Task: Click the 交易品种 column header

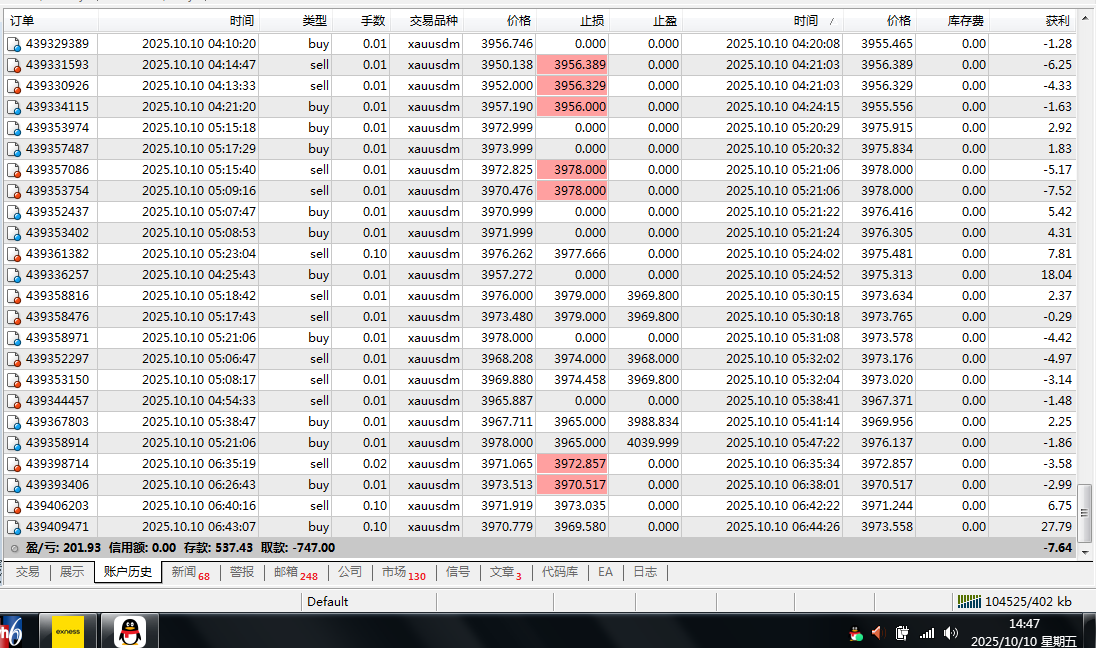Action: [434, 20]
